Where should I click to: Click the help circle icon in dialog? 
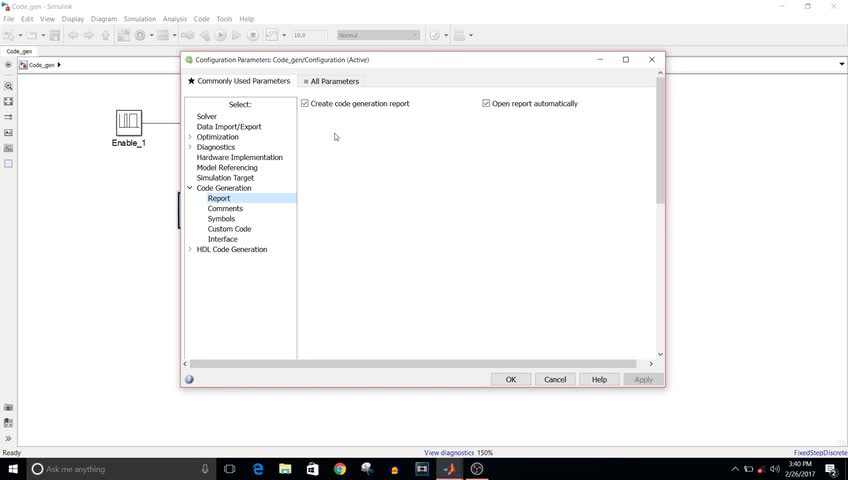tap(189, 379)
